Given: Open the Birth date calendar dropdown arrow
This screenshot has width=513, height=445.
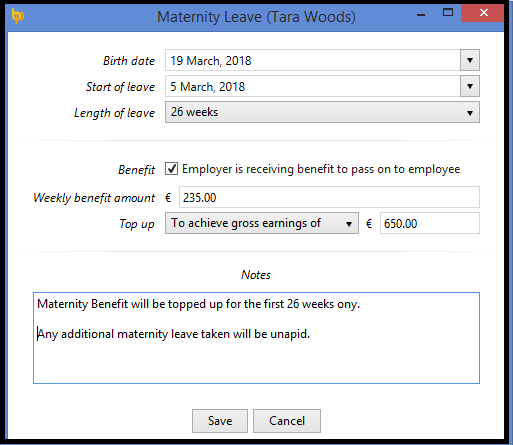Looking at the screenshot, I should pos(470,60).
